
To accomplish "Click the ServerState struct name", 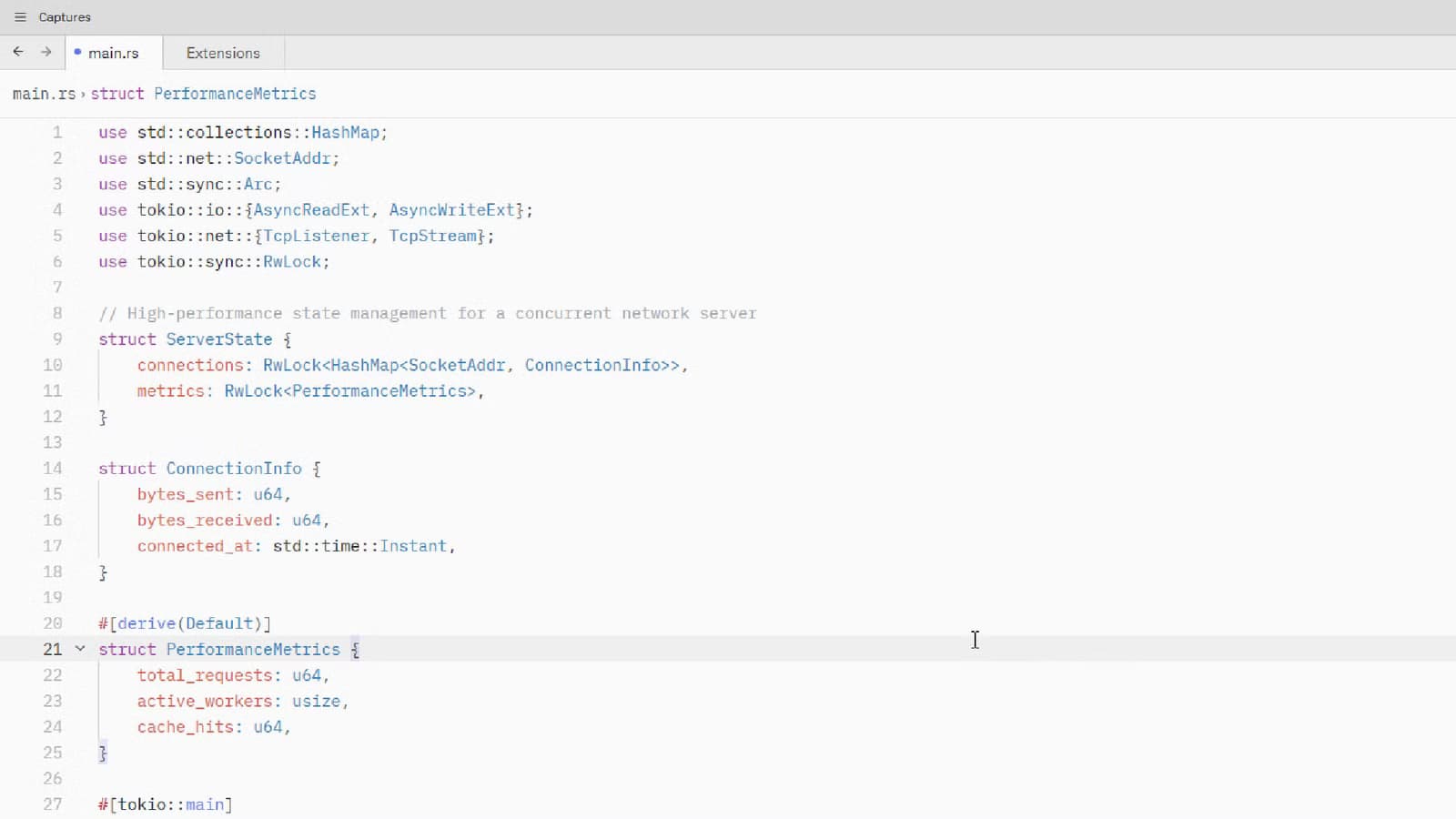I will click(x=218, y=339).
